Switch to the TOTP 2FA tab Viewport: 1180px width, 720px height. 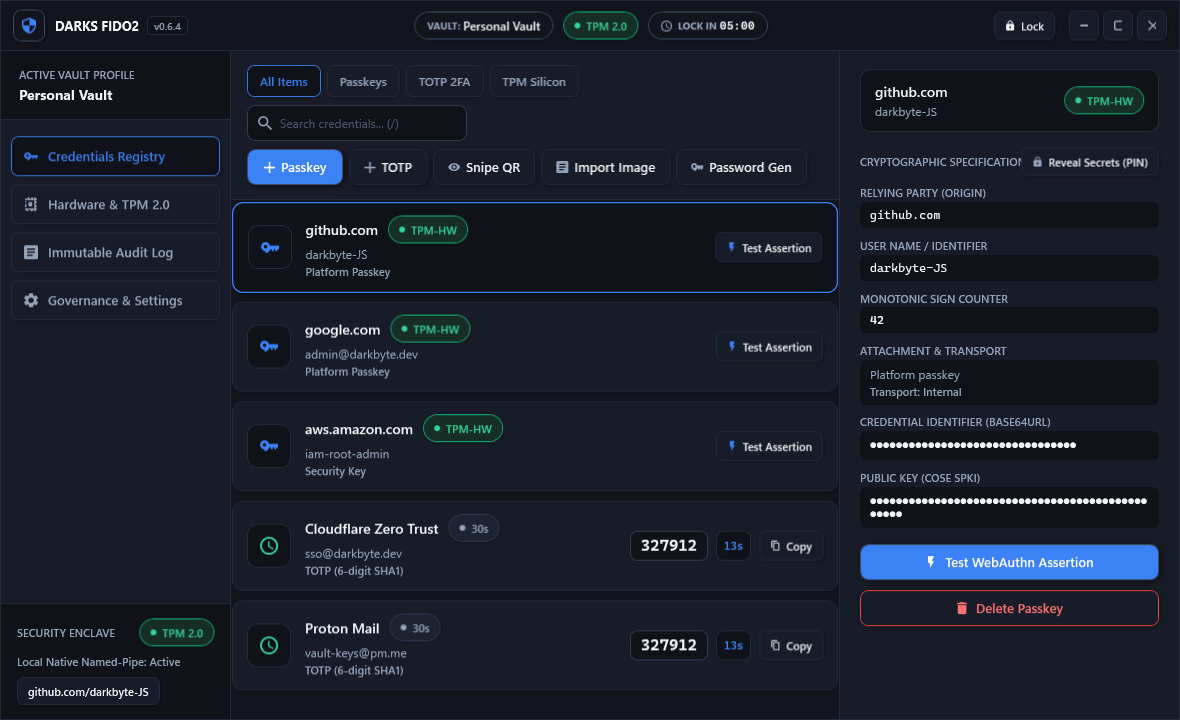(x=444, y=81)
